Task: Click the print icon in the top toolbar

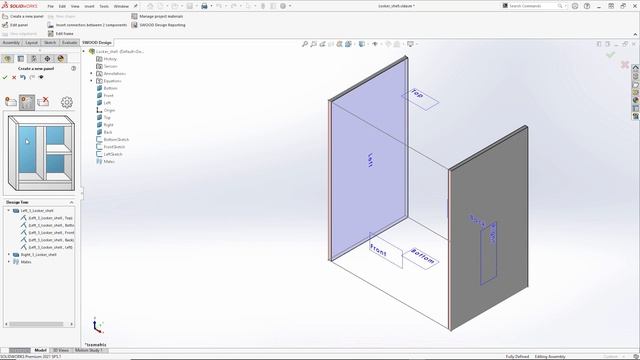Action: pos(204,6)
